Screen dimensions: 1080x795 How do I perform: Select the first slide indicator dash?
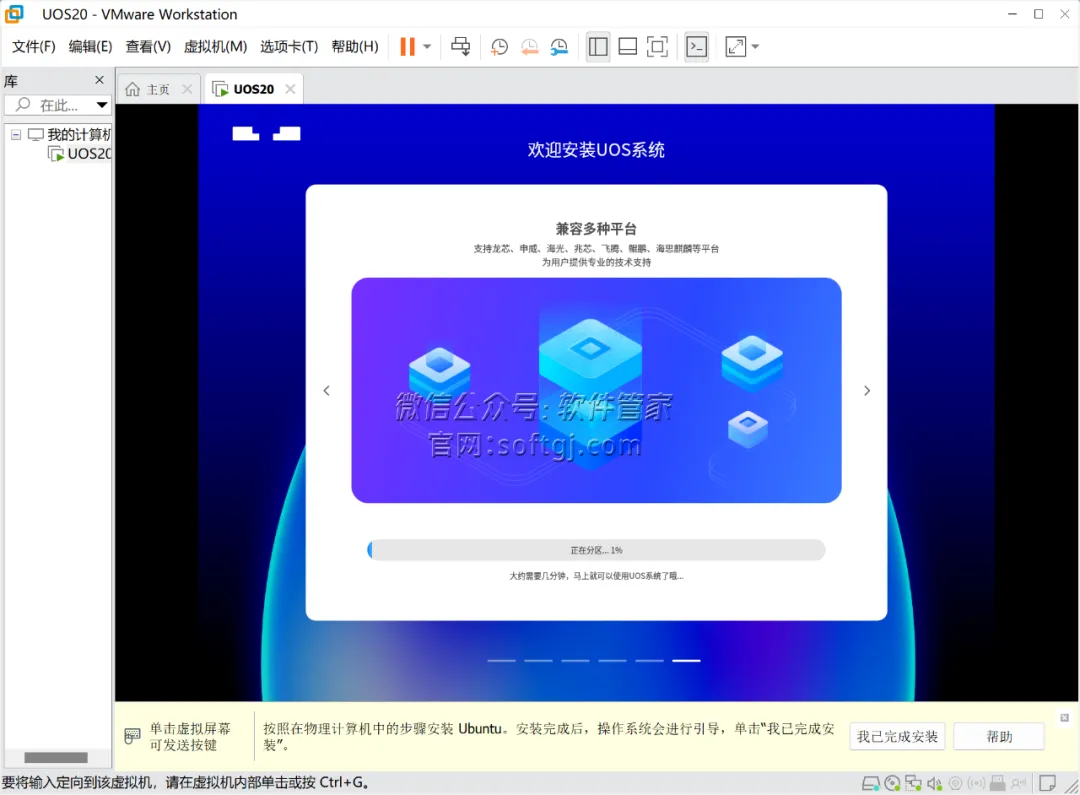[501, 661]
